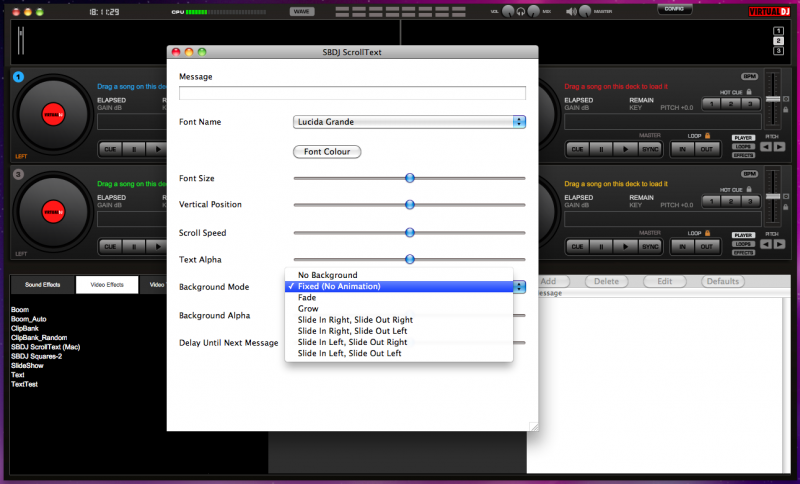This screenshot has width=800, height=484.
Task: Choose 'Slide In Left, Slide Out Left' option
Action: [x=349, y=353]
